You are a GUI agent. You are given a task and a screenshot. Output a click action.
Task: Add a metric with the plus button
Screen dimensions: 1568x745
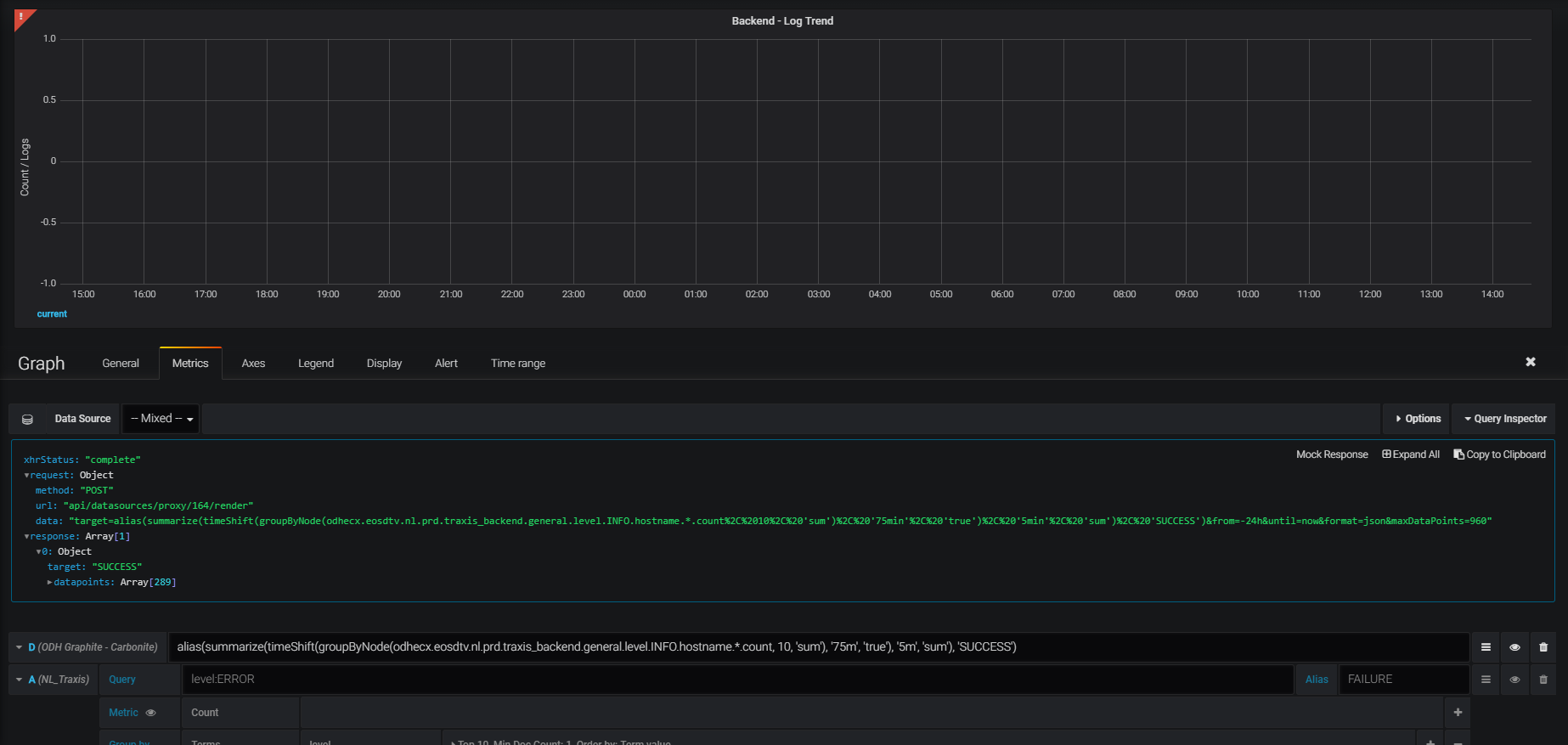pos(1458,713)
